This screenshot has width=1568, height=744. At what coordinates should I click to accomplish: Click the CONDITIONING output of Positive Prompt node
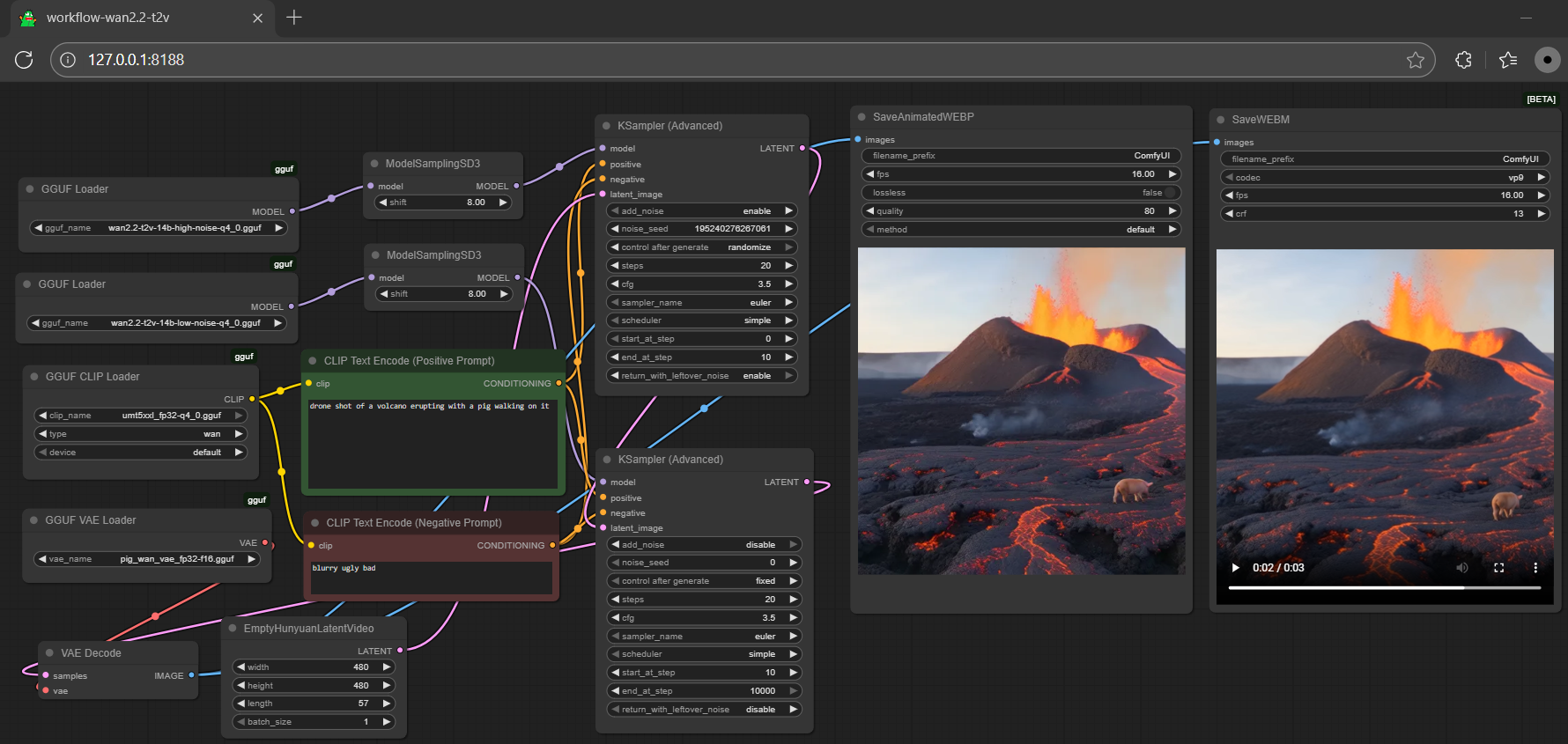pos(558,383)
